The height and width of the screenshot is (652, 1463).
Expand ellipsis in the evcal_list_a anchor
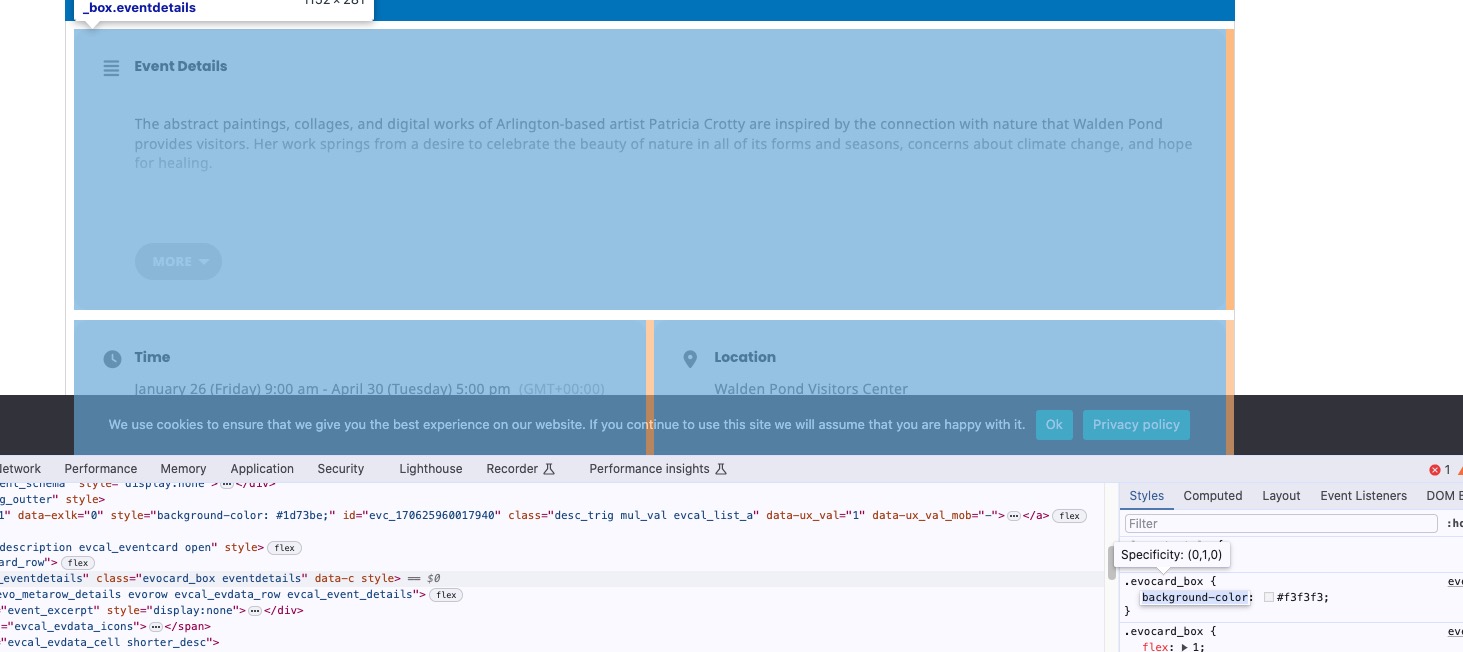coord(1013,516)
